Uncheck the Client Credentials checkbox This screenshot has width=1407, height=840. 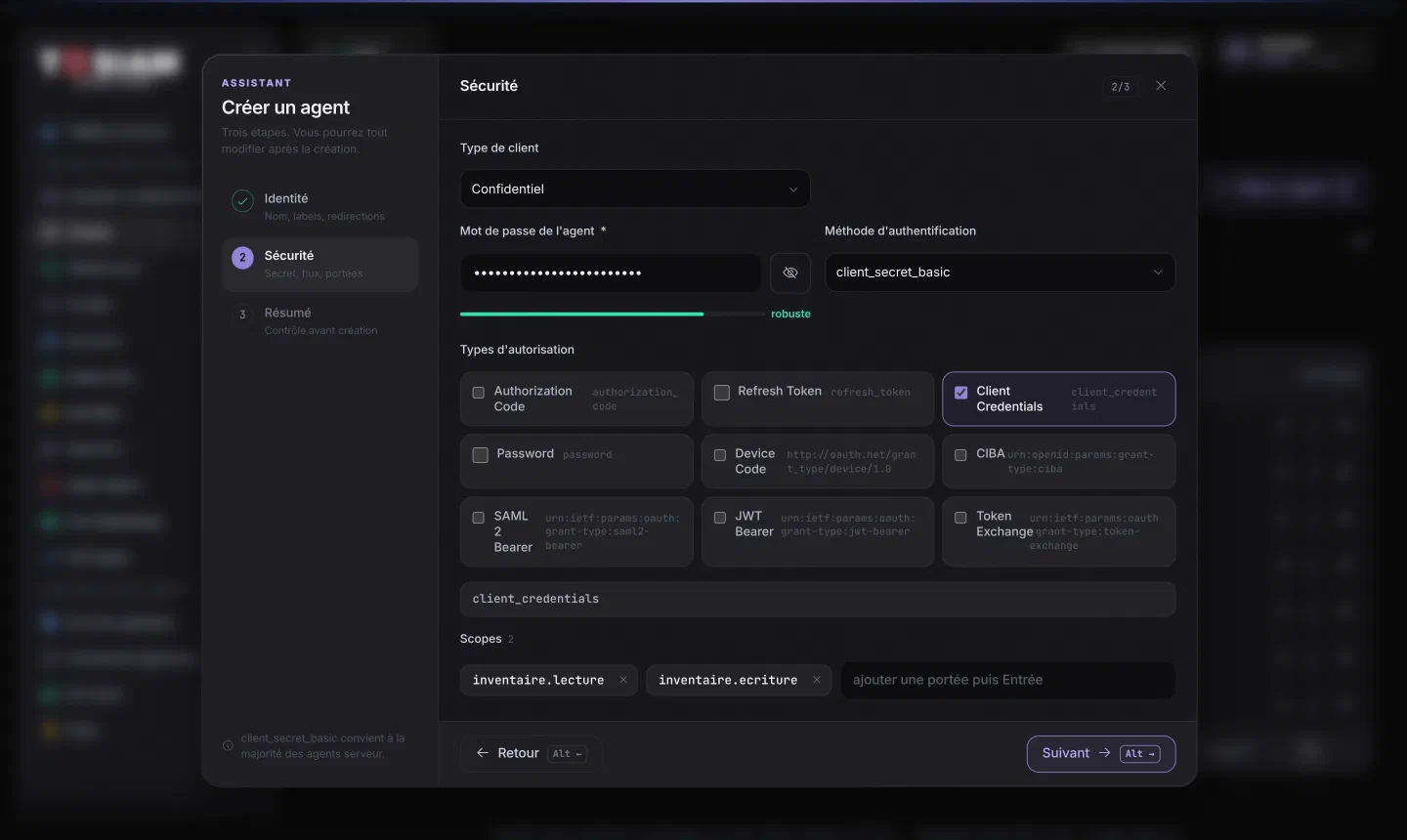click(961, 393)
